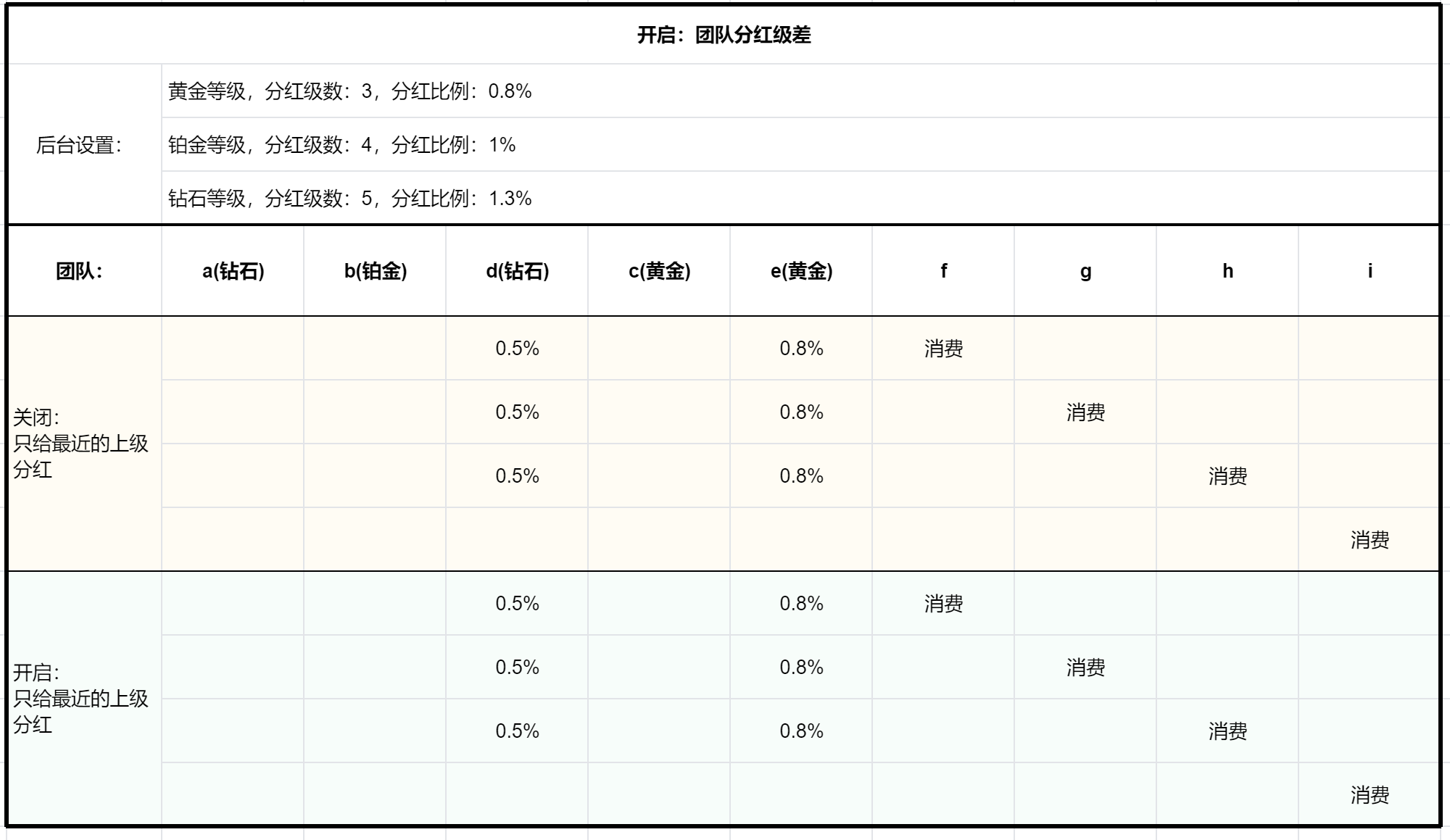Click the i column header cell
The width and height of the screenshot is (1450, 840).
(x=1370, y=271)
